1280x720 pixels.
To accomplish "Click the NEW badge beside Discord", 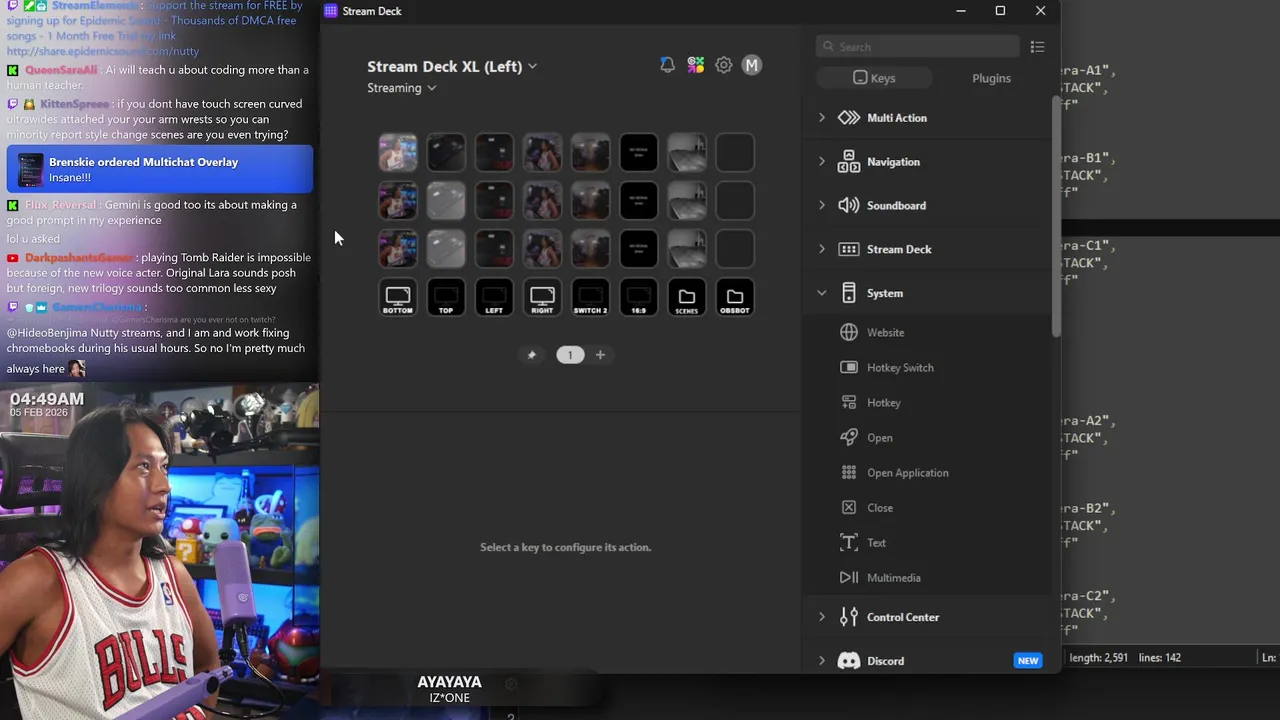I will pos(1028,661).
